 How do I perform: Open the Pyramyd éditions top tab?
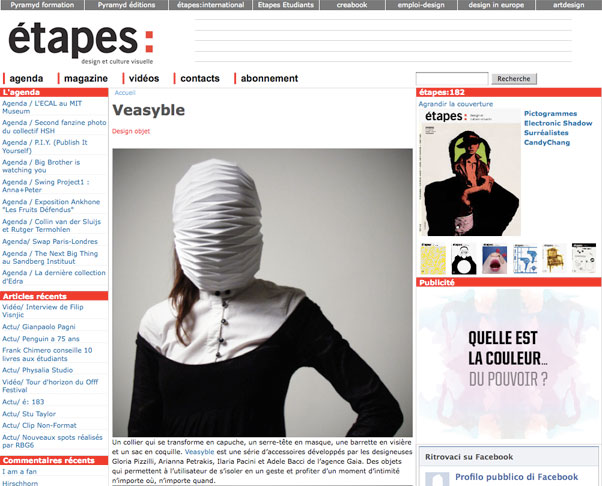[x=126, y=5]
